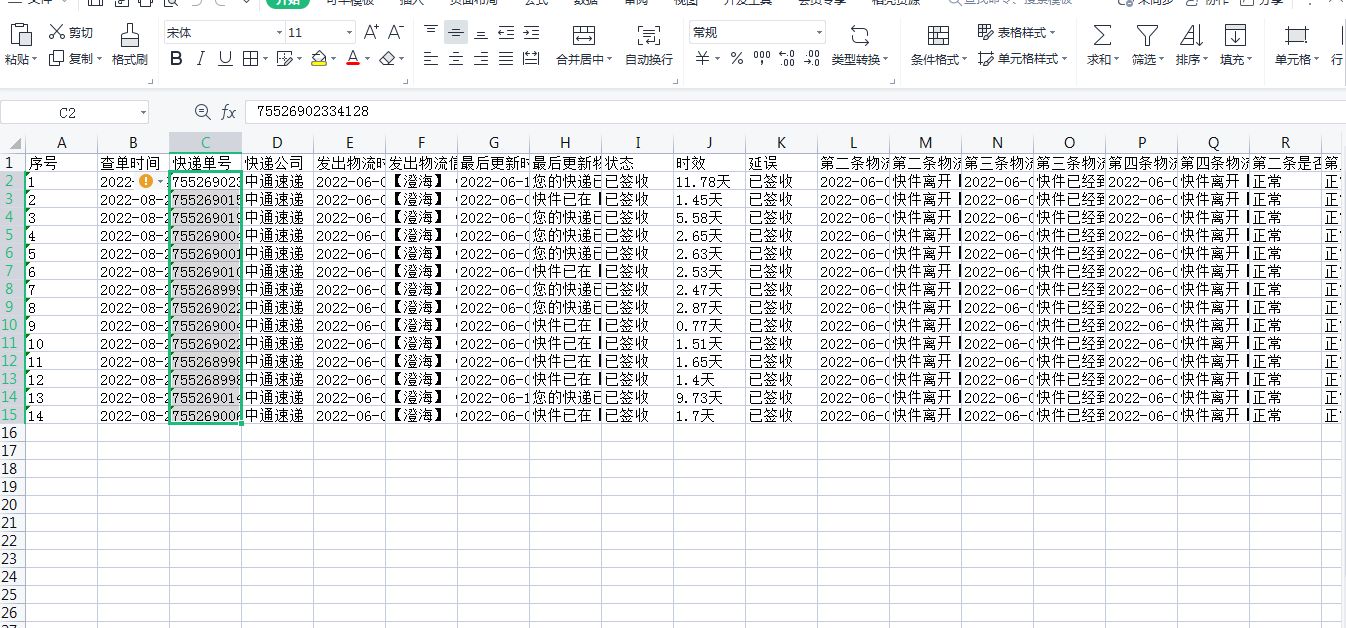Toggle italic formatting
This screenshot has height=628, width=1346.
point(201,59)
